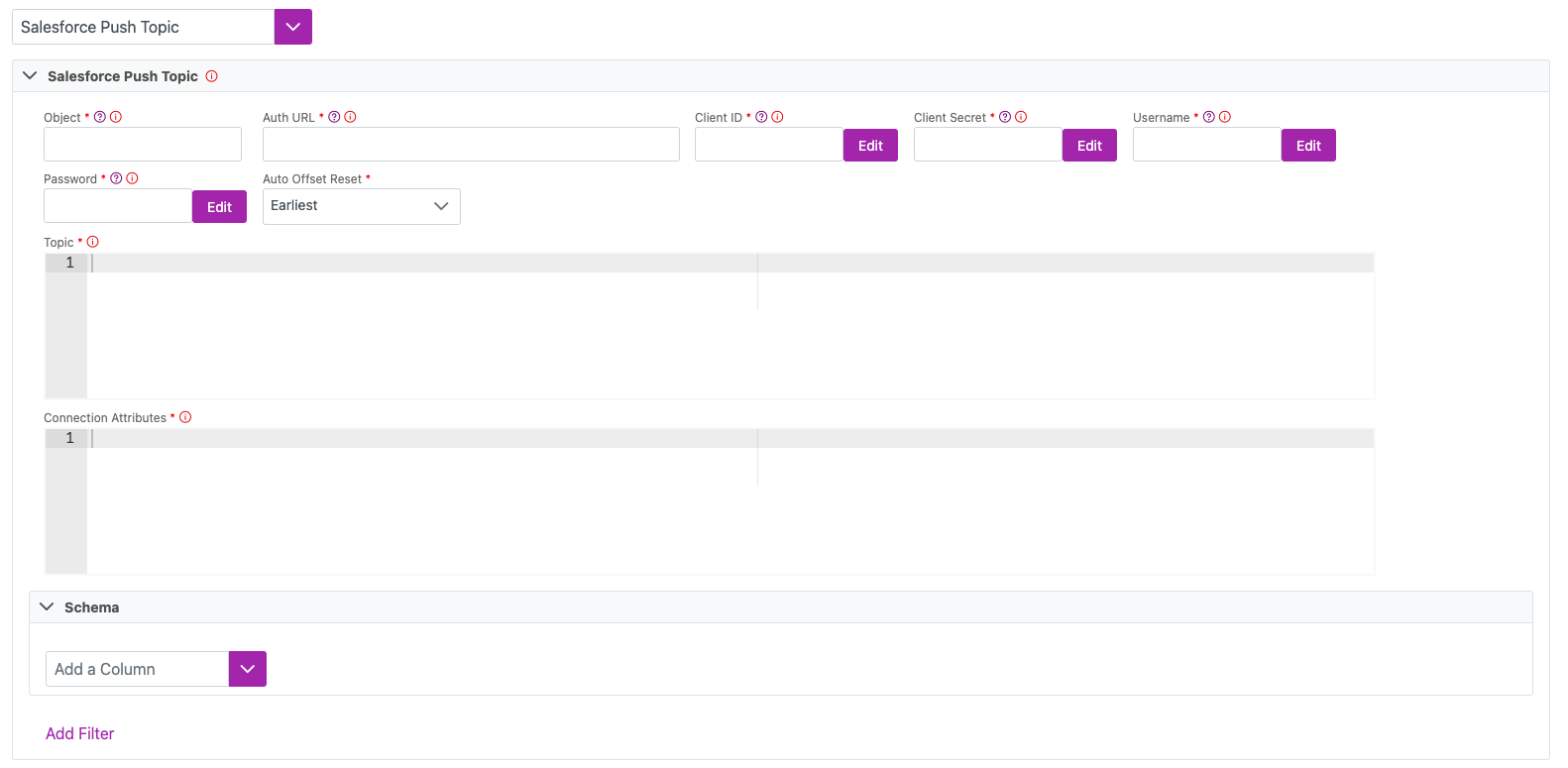This screenshot has width=1568, height=768.
Task: Open the Add a Column dropdown arrow
Action: coord(248,669)
